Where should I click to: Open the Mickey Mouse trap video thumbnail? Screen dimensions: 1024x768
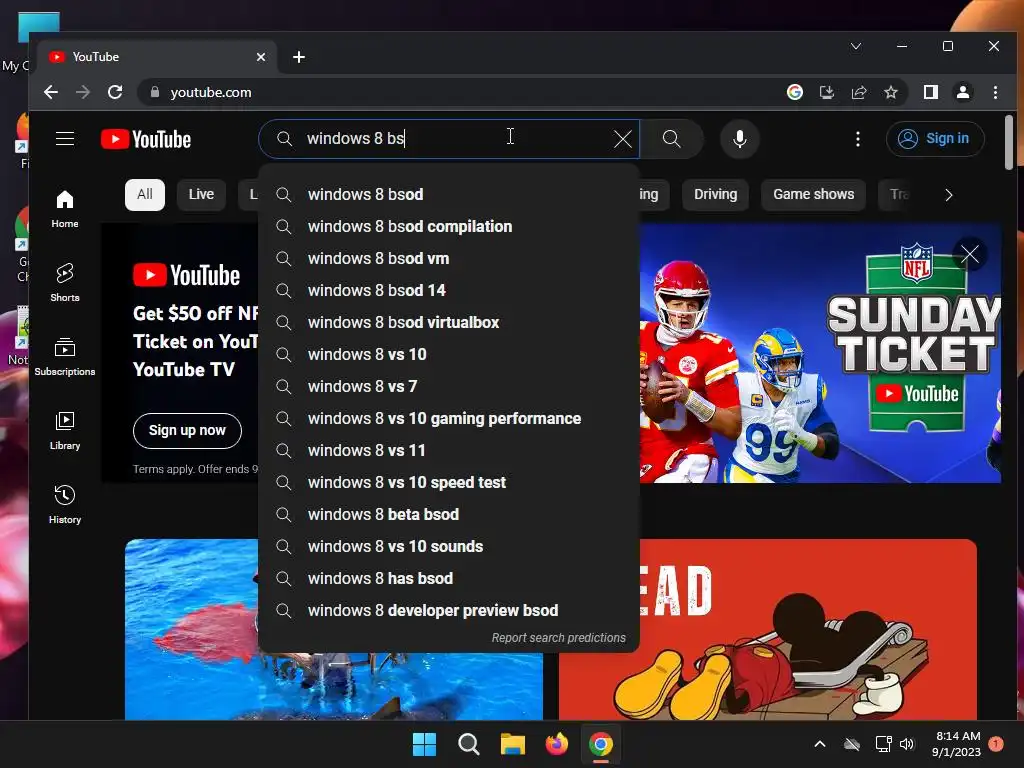click(767, 629)
